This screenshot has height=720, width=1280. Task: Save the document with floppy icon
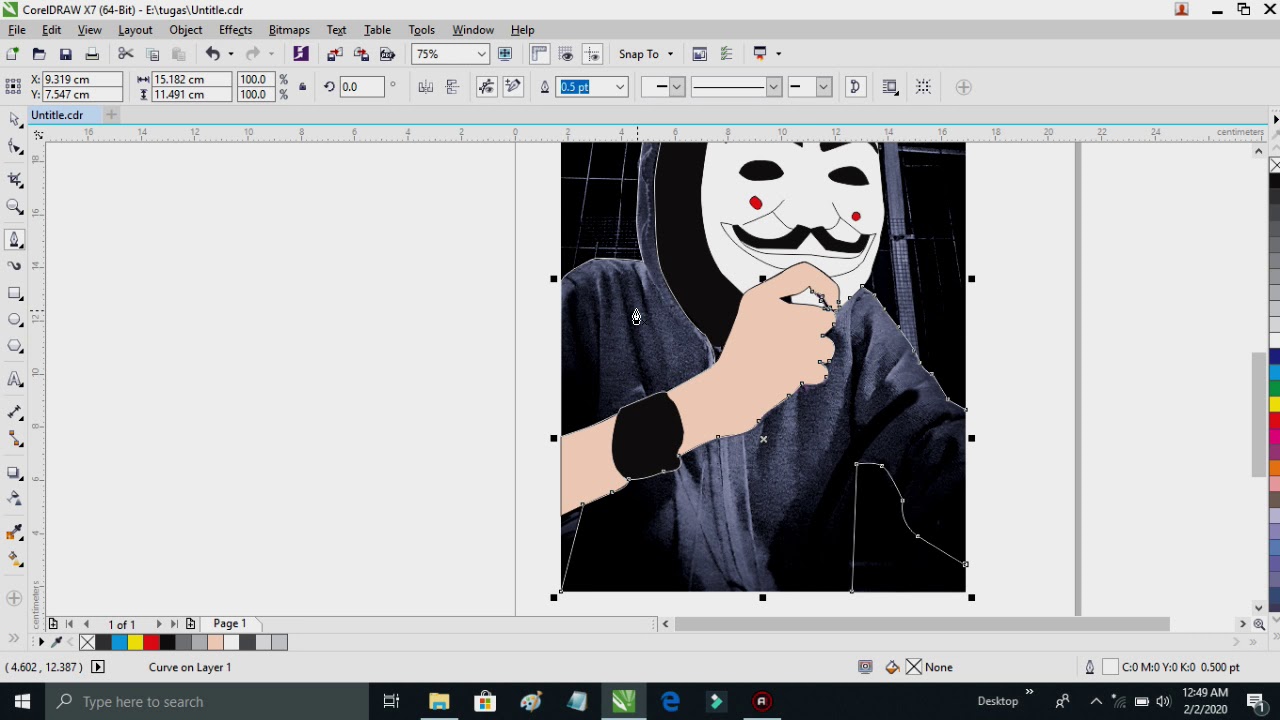66,54
